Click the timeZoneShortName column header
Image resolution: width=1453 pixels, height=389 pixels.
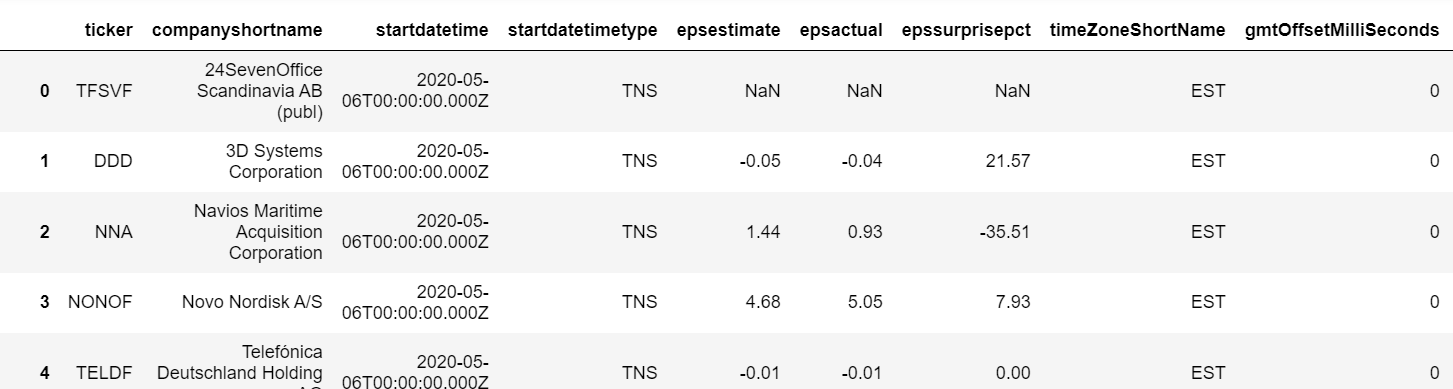coord(1137,30)
